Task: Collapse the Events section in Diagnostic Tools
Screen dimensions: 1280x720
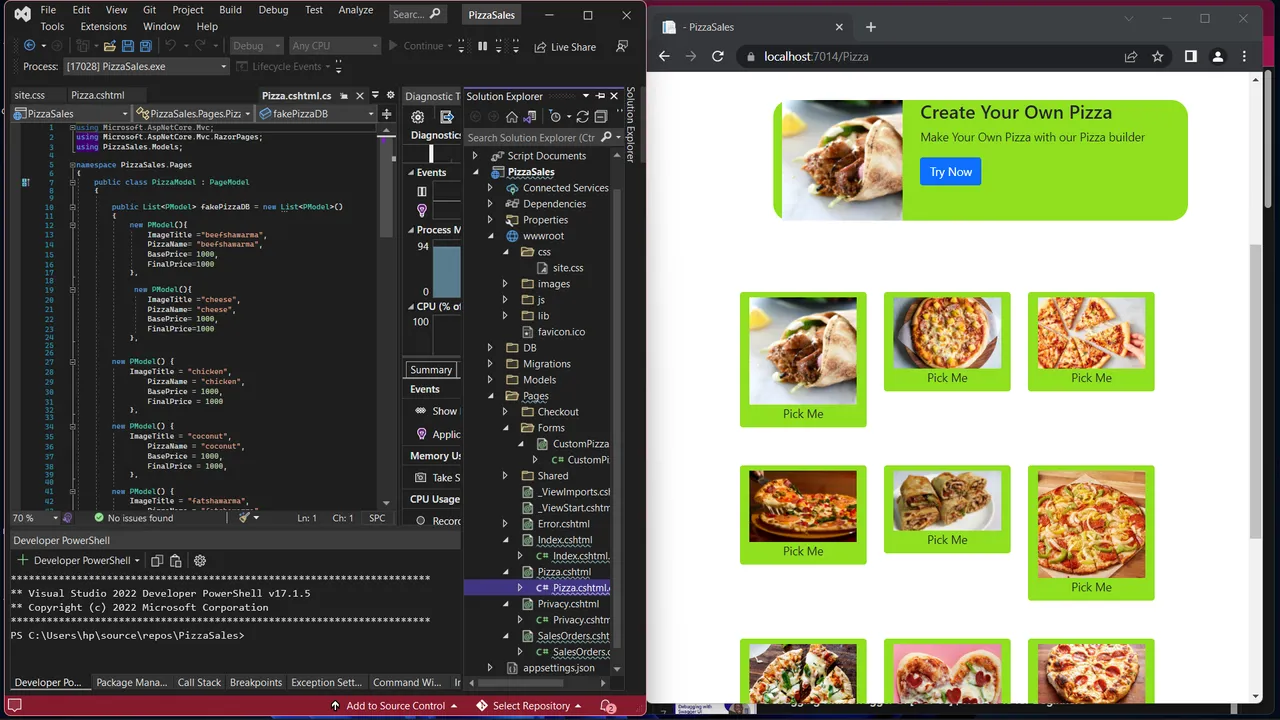Action: click(x=411, y=172)
